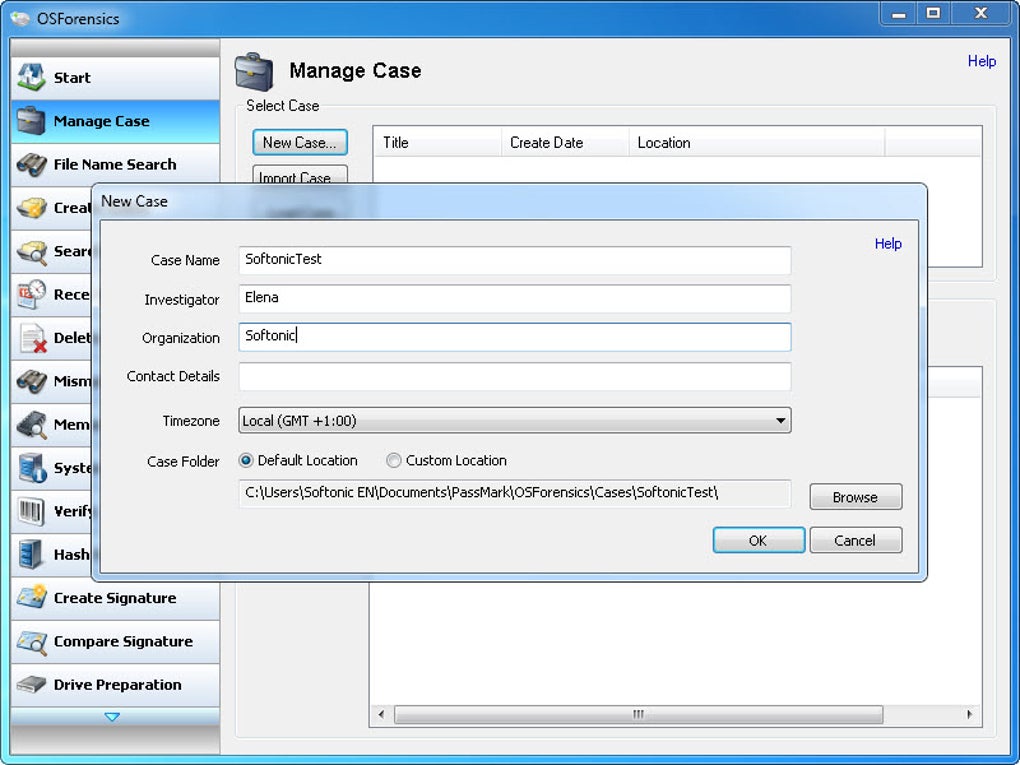1020x765 pixels.
Task: Click the case folder path field
Action: tap(515, 493)
